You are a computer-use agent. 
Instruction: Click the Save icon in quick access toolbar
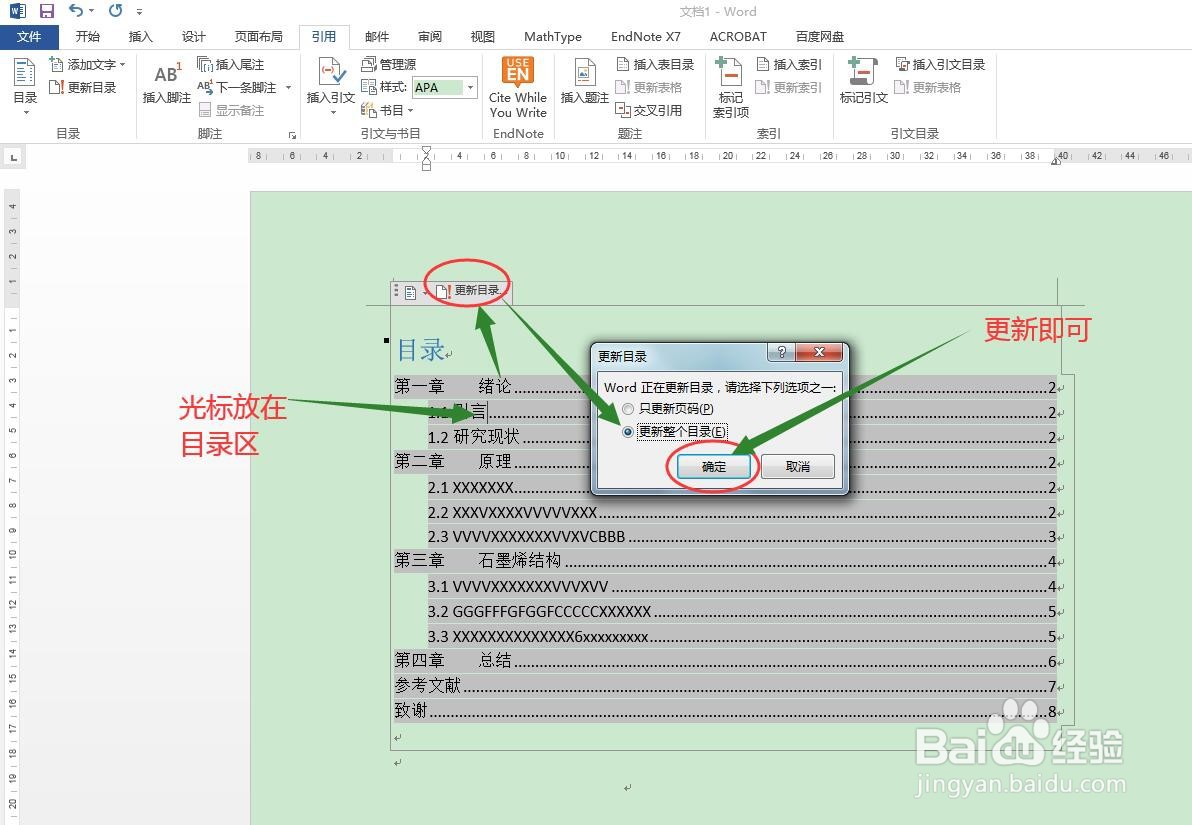click(x=47, y=11)
